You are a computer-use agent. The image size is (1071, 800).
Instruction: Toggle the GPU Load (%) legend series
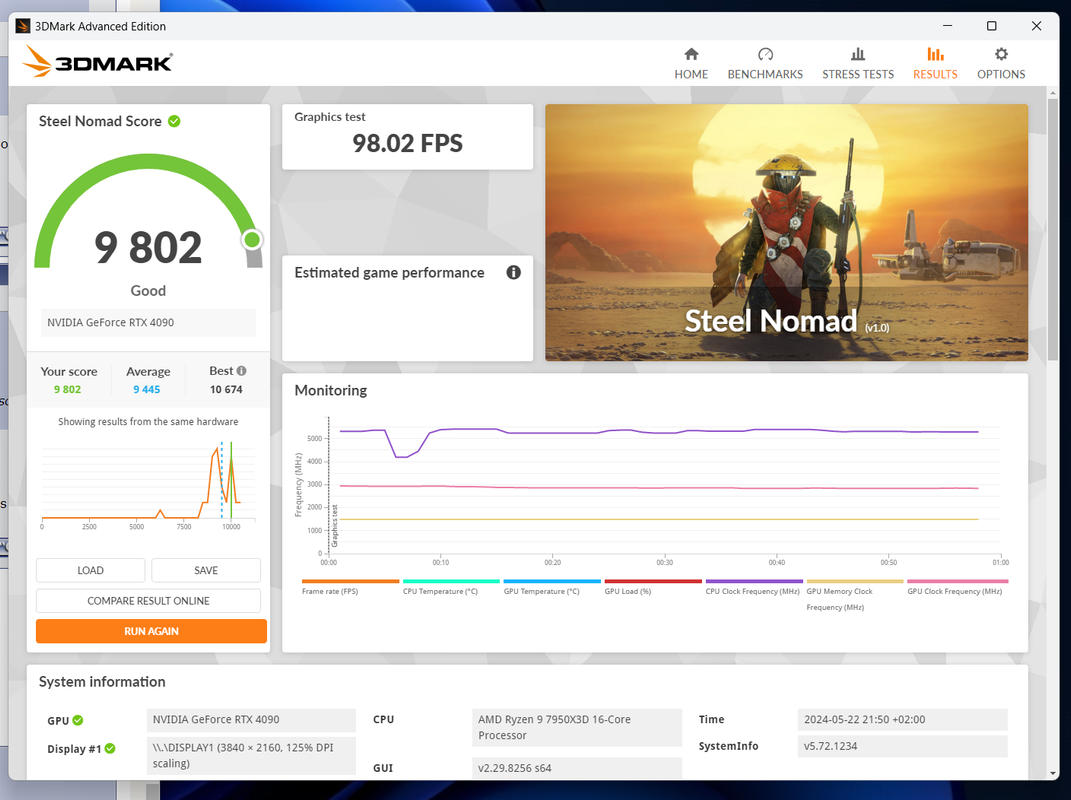(652, 587)
